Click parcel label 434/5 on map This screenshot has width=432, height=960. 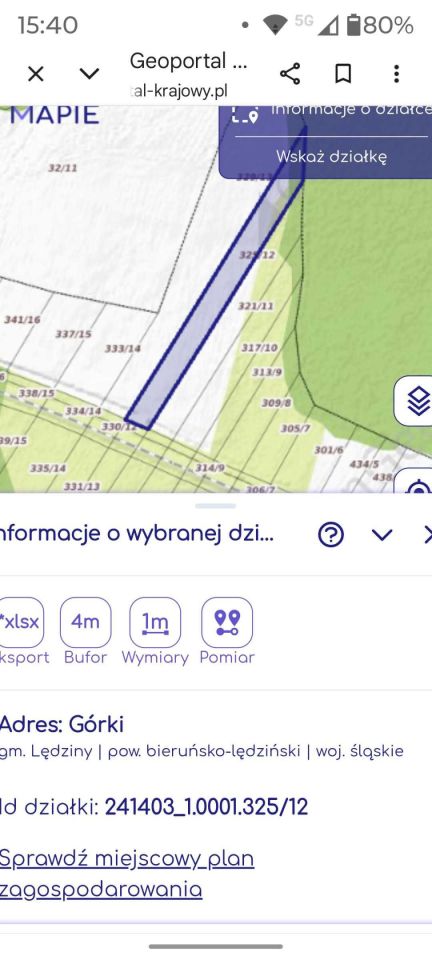364,464
